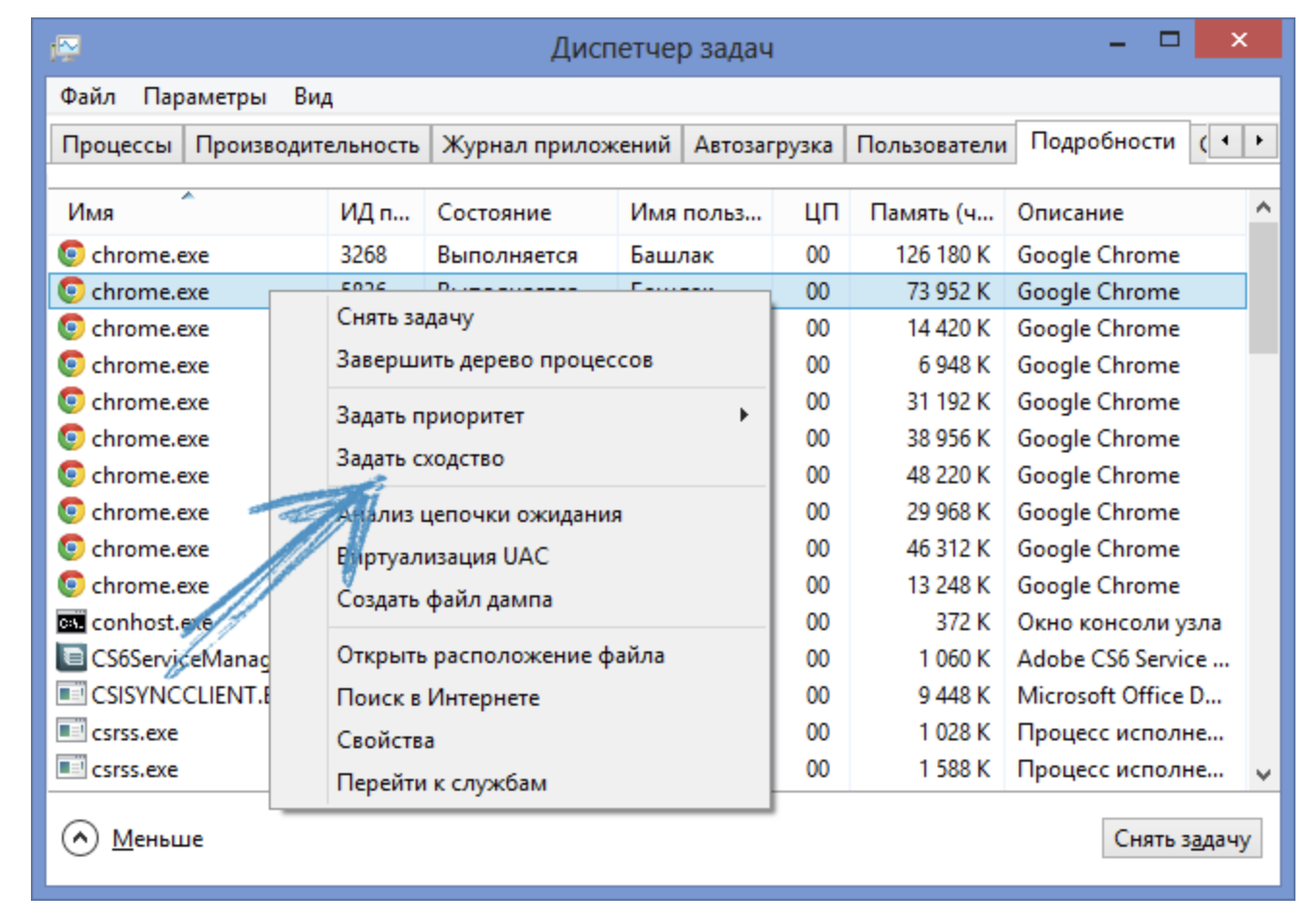Click the vertical scrollbar down arrow

coord(1263,774)
